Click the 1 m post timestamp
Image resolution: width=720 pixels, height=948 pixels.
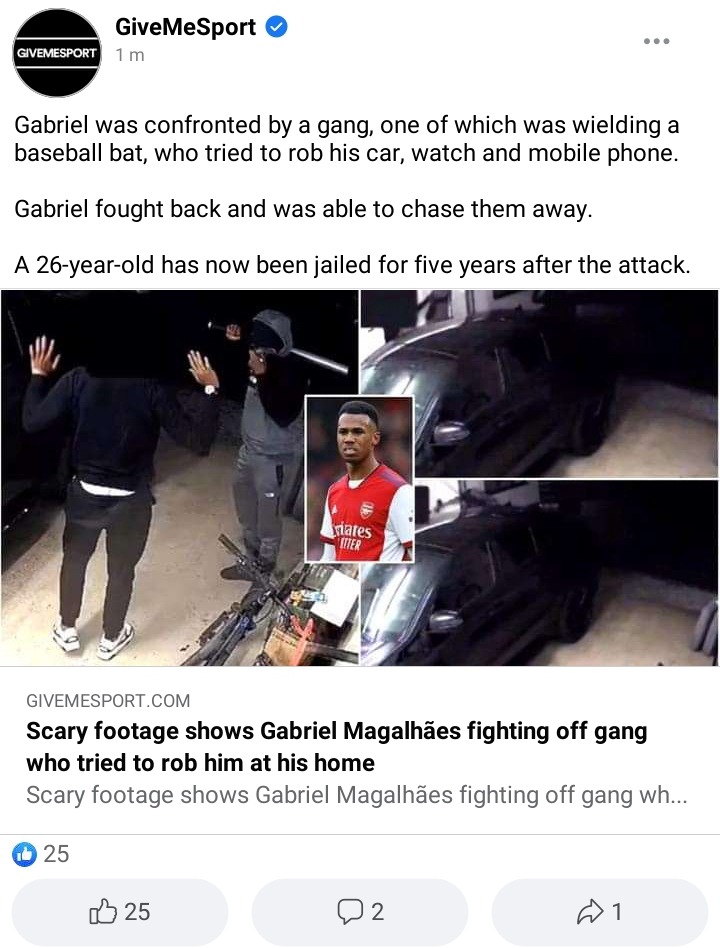(x=130, y=55)
